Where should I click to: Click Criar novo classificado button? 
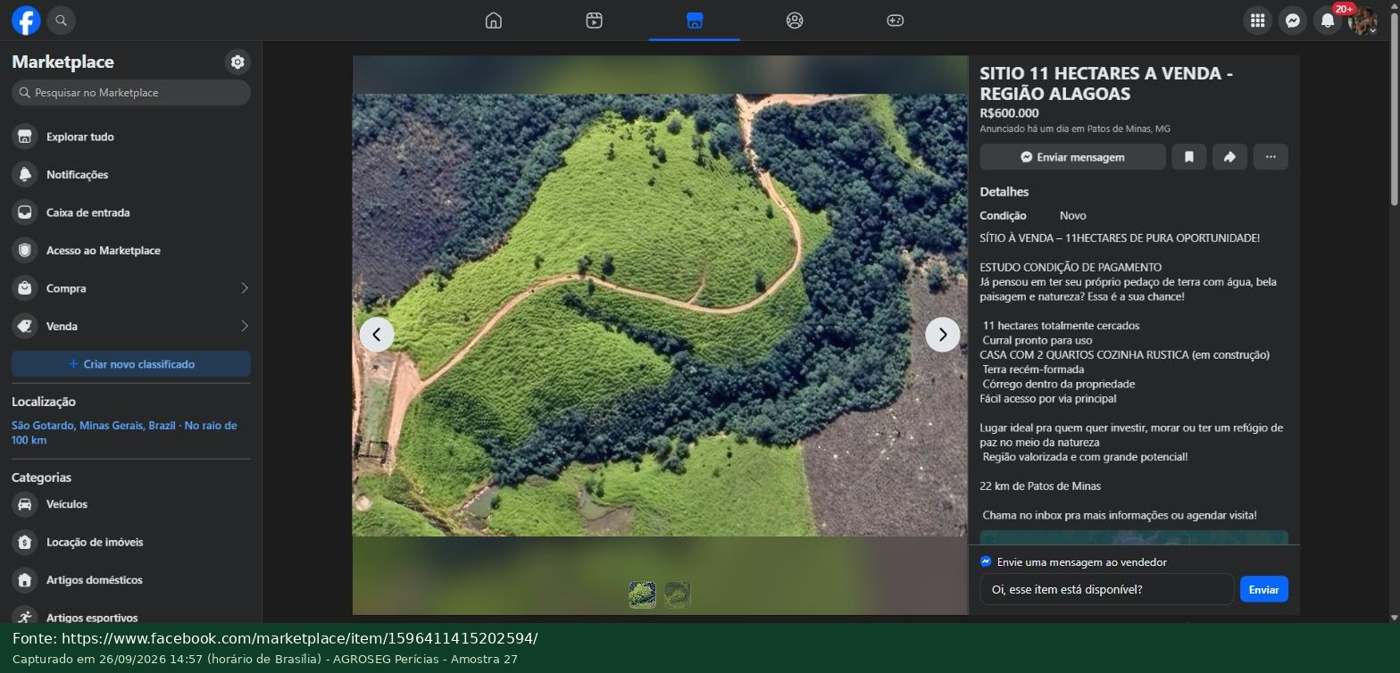click(x=131, y=364)
